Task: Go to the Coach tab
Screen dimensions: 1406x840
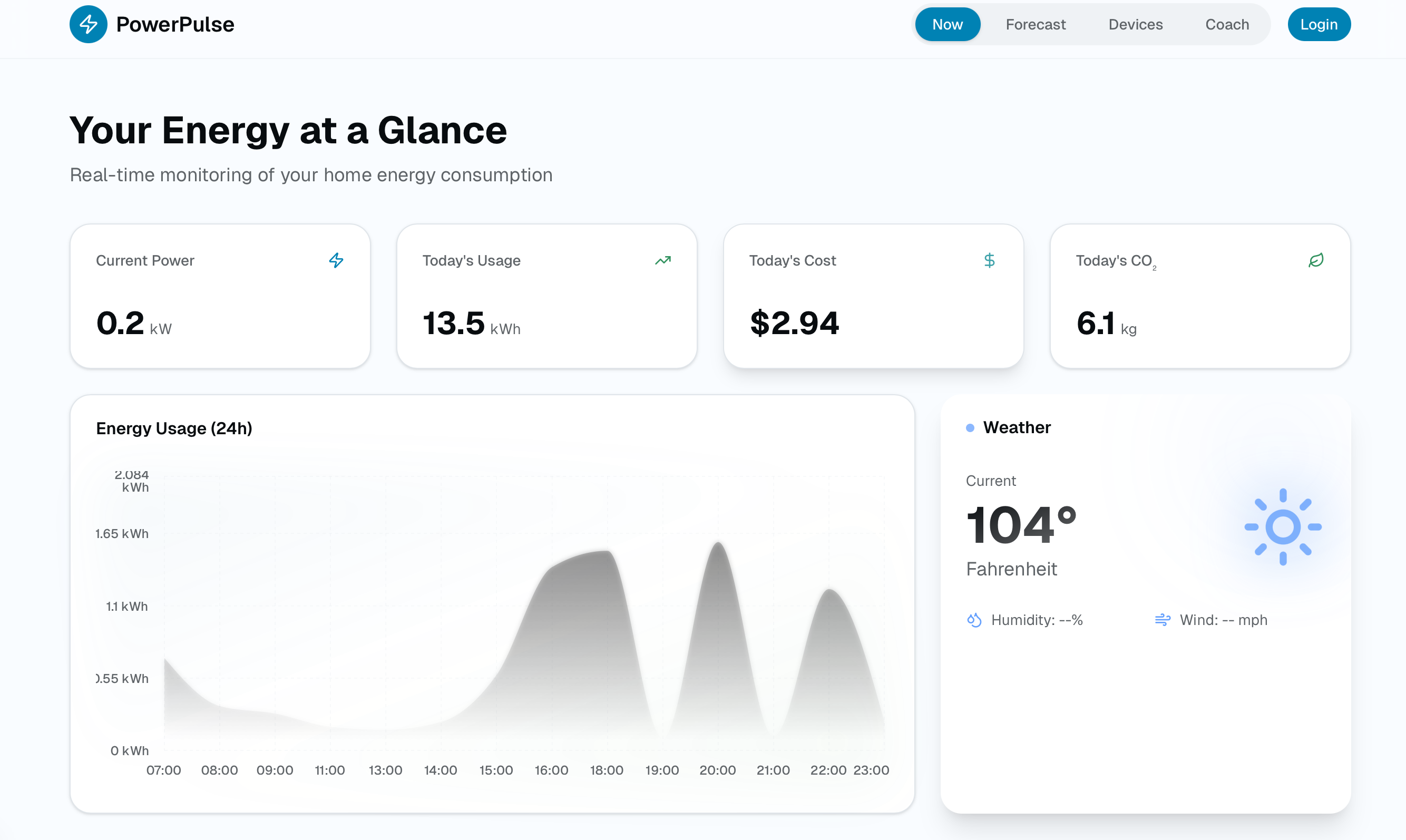Action: pyautogui.click(x=1227, y=24)
